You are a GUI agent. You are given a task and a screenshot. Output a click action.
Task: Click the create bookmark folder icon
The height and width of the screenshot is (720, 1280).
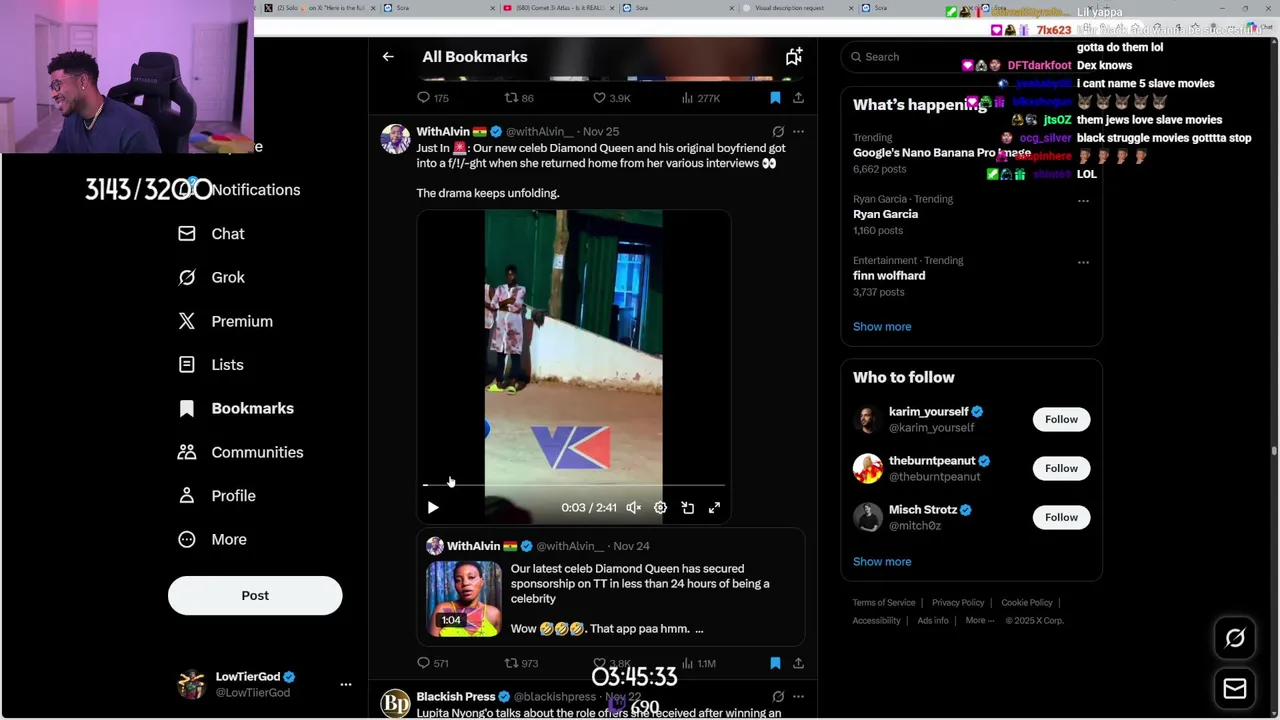tap(793, 57)
